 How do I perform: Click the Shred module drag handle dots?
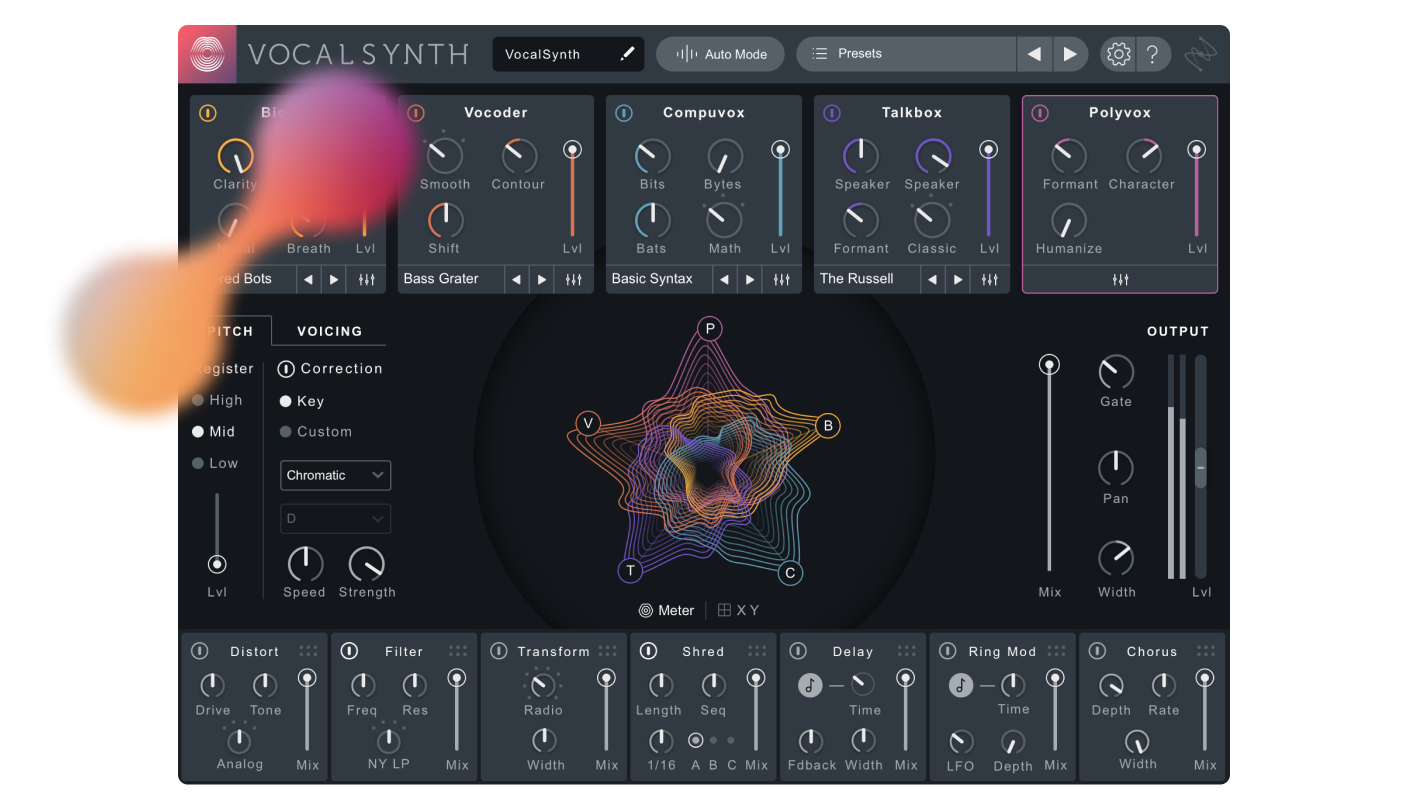757,651
